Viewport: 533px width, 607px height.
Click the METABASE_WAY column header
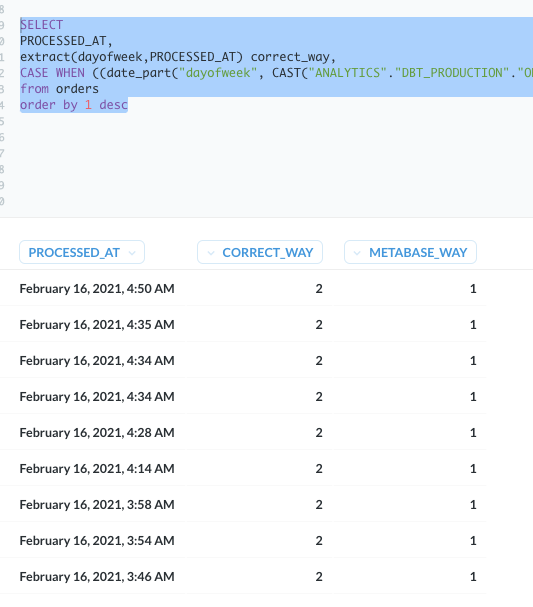coord(410,252)
